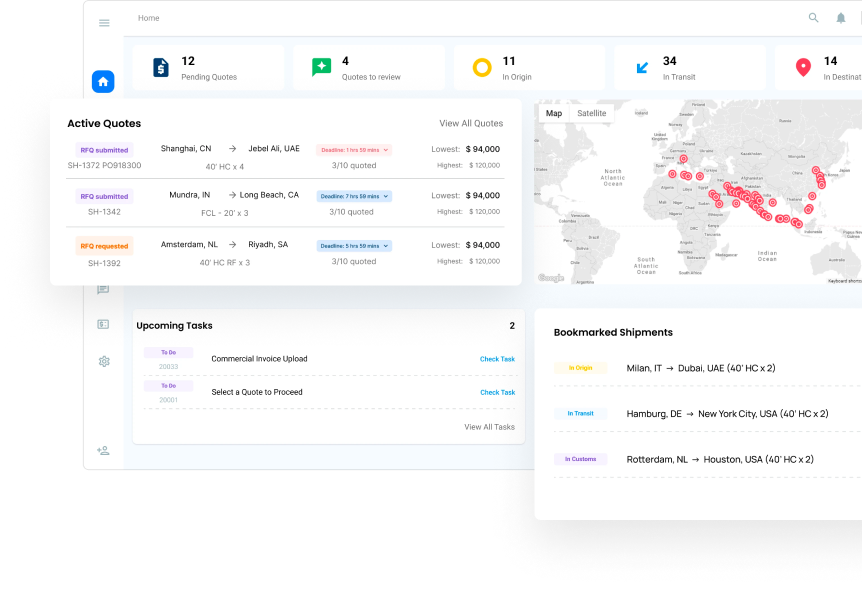This screenshot has height=590, width=862.
Task: Click 40' HC x 4 container text
Action: (224, 167)
